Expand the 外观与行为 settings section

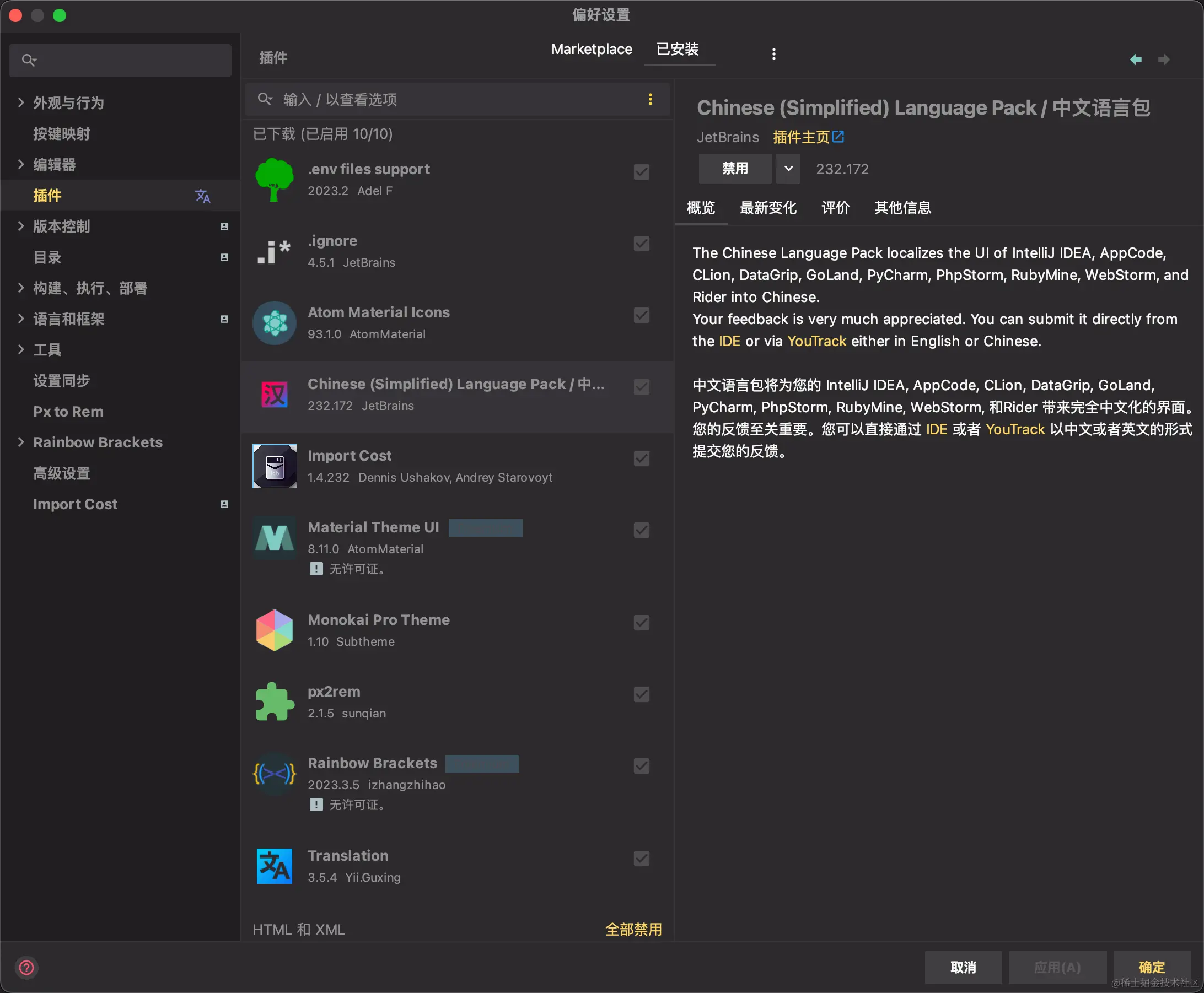click(21, 103)
